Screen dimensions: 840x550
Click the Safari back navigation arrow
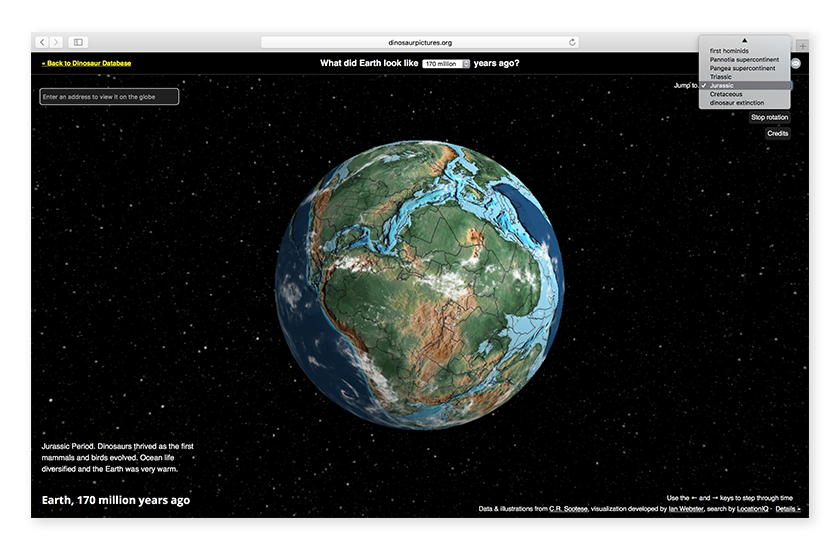(x=42, y=42)
